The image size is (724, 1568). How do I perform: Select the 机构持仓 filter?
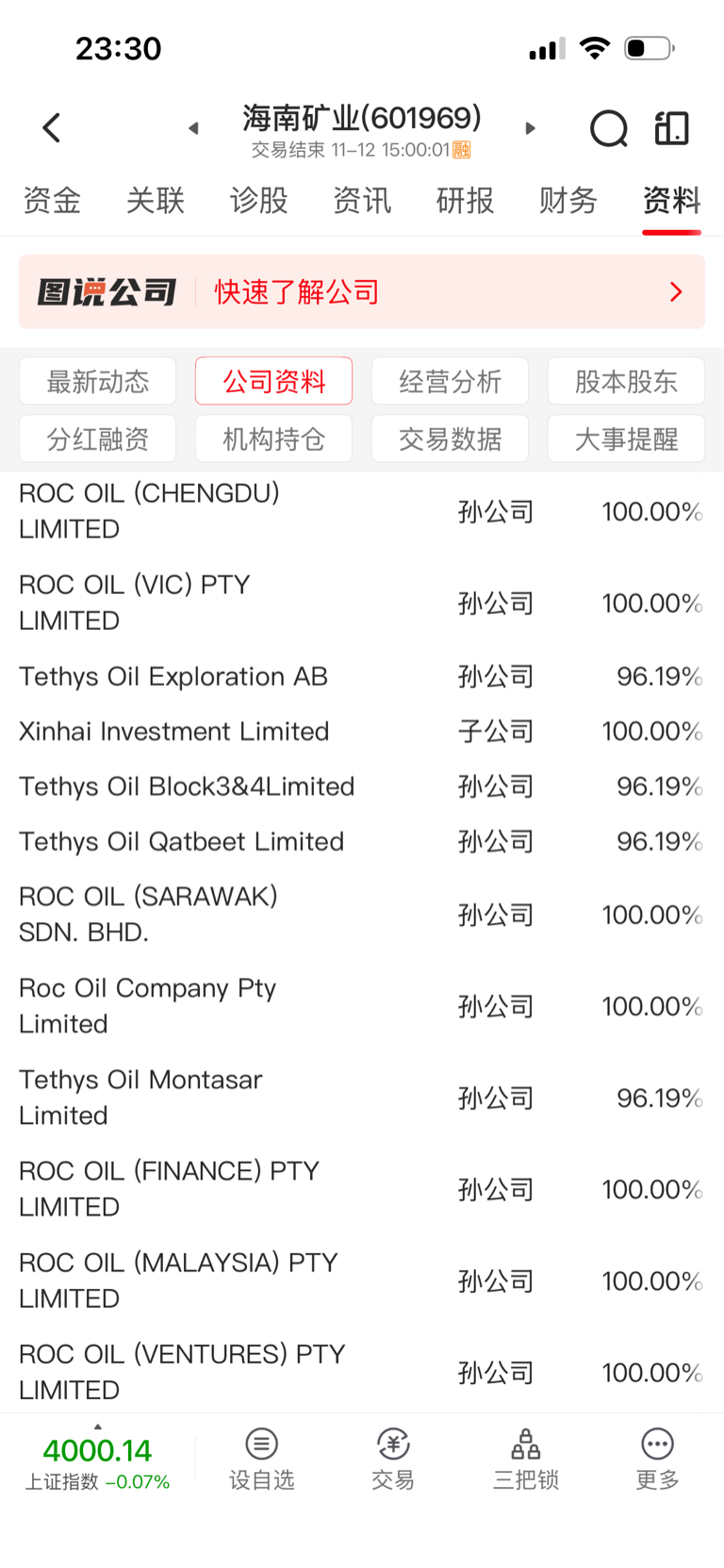[273, 439]
